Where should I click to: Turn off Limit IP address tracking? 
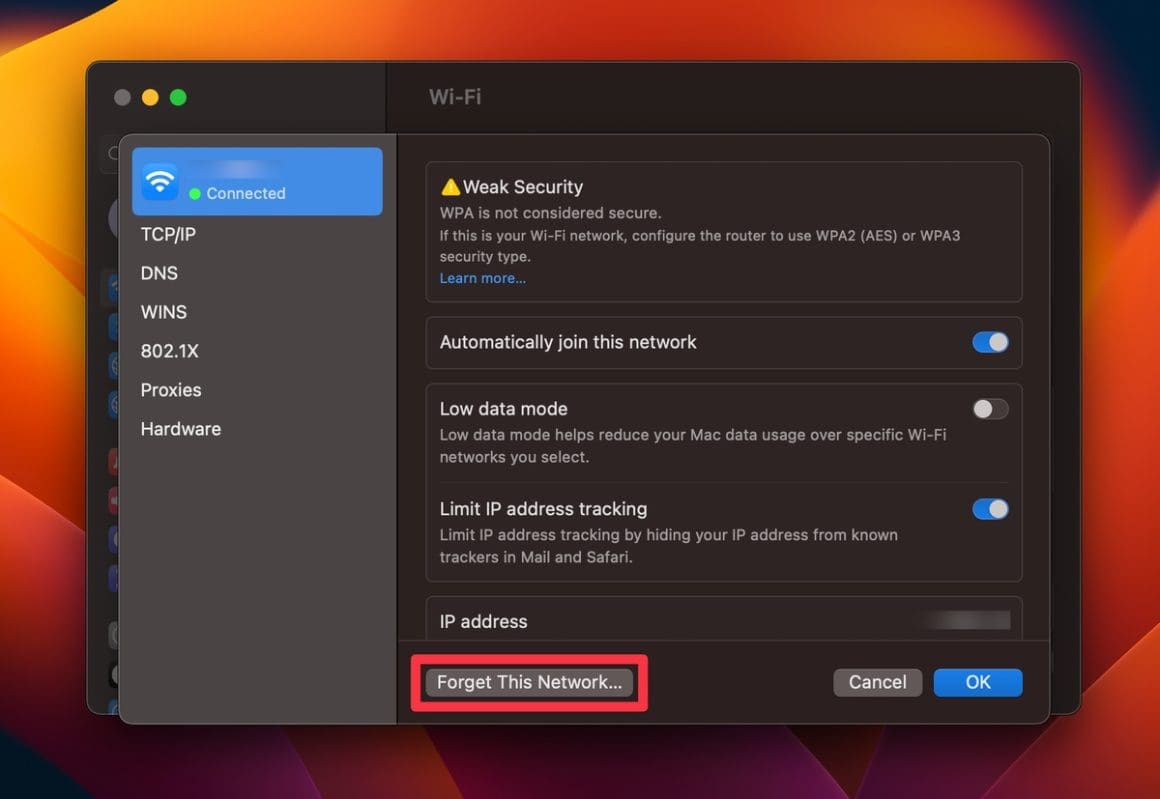990,509
